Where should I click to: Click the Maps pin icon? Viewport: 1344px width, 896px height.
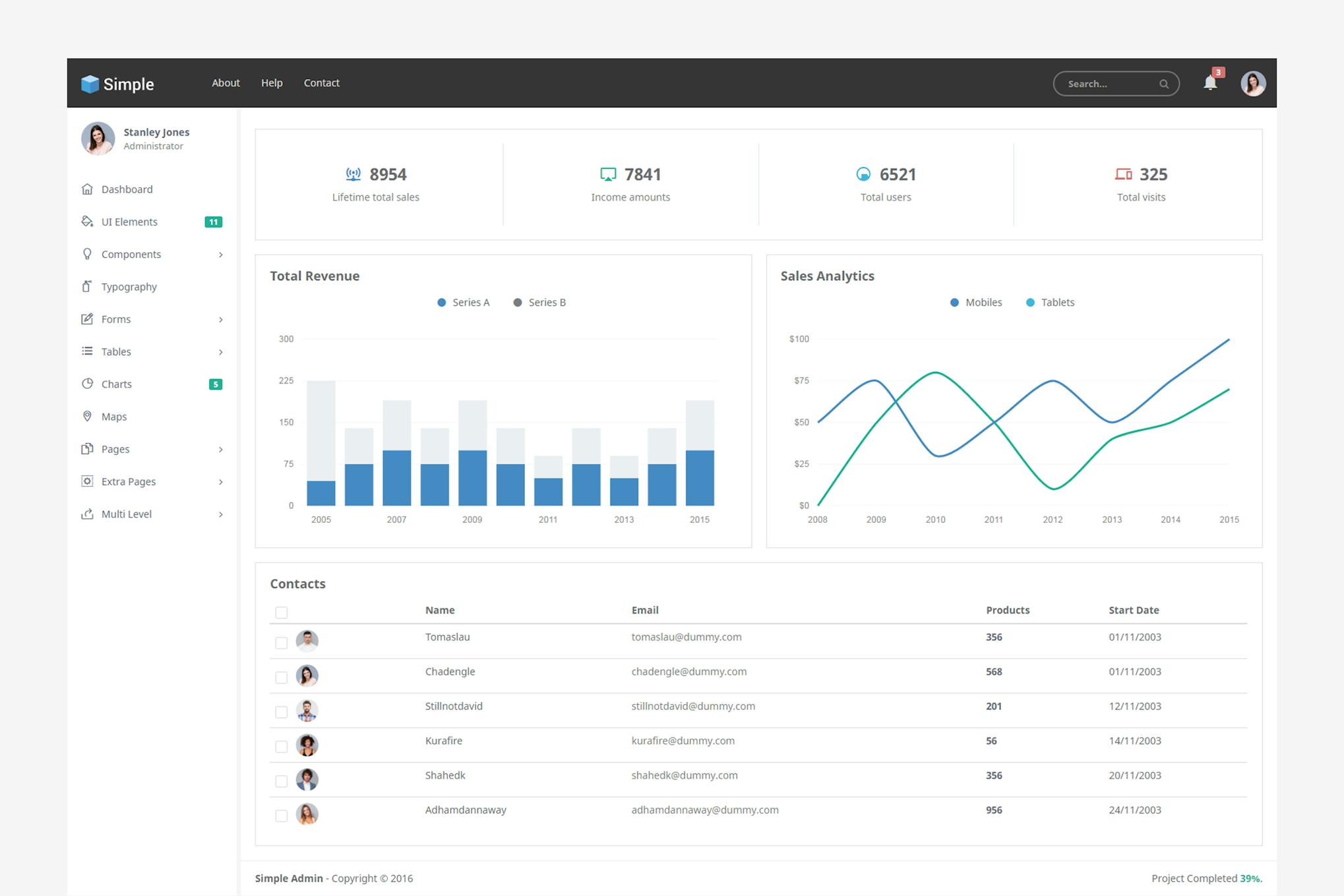[87, 416]
